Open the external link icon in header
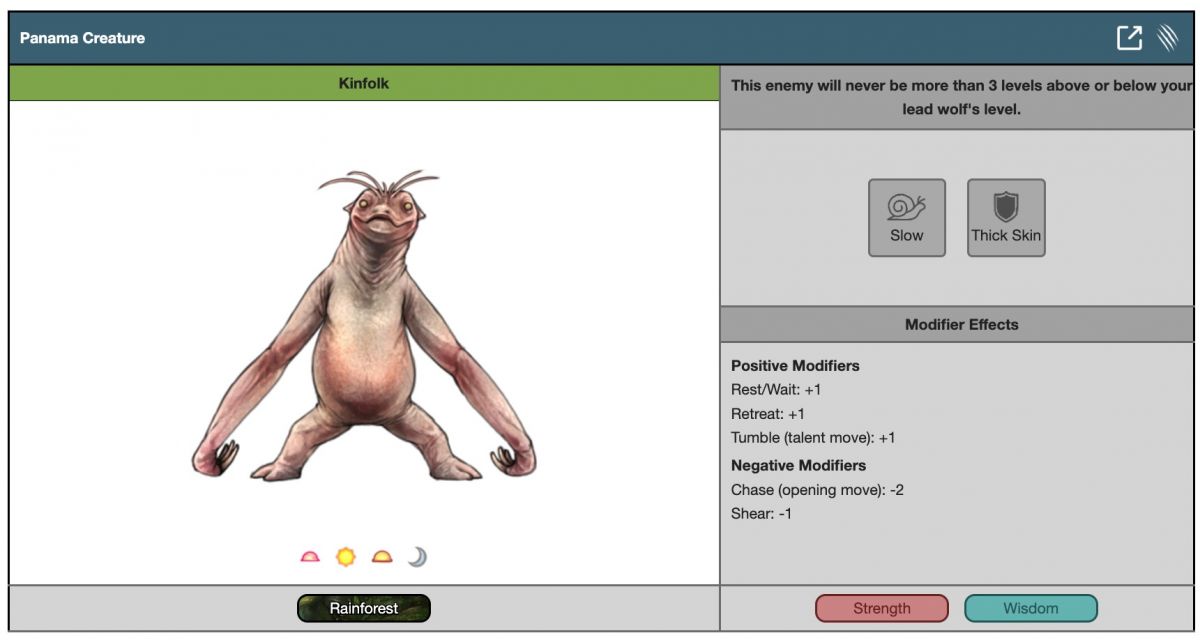 pyautogui.click(x=1129, y=38)
